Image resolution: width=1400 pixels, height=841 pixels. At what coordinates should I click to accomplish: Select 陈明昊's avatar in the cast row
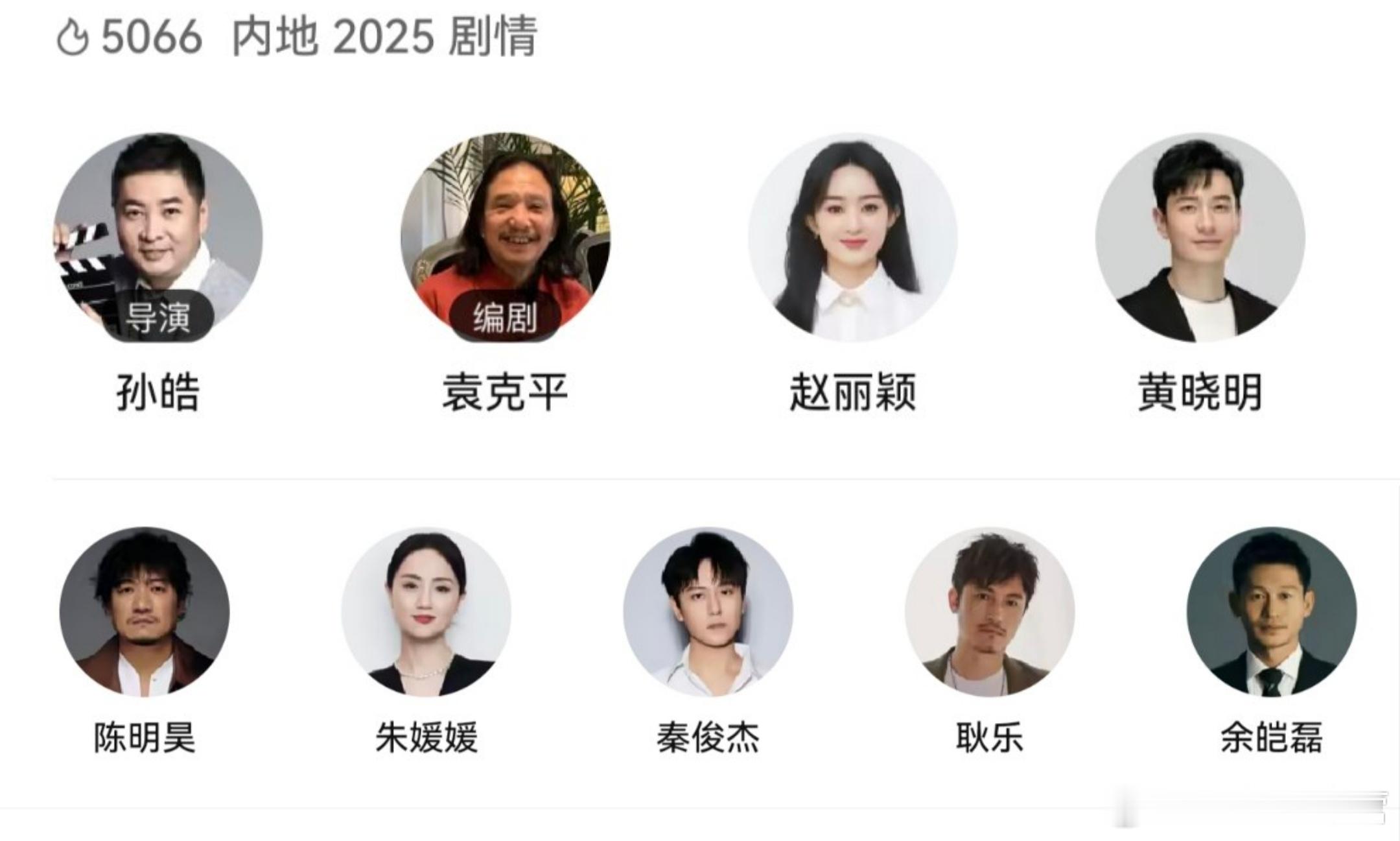[x=145, y=611]
